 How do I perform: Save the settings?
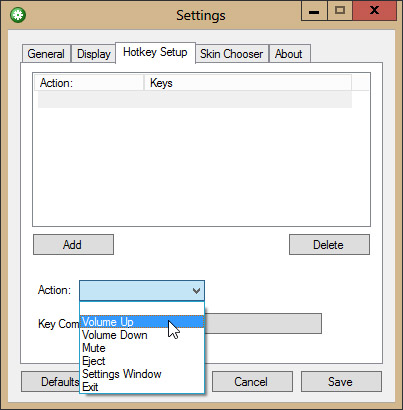tap(341, 382)
